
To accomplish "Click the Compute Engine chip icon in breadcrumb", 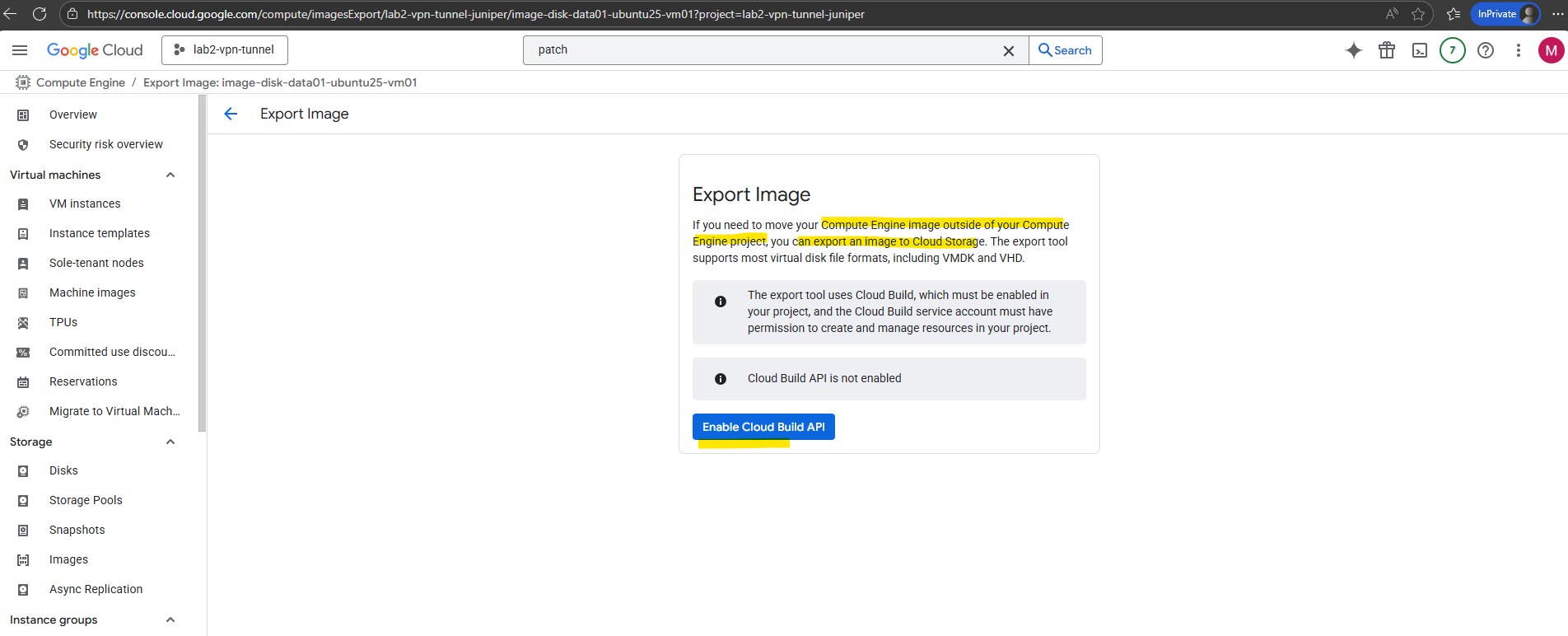I will pyautogui.click(x=23, y=82).
